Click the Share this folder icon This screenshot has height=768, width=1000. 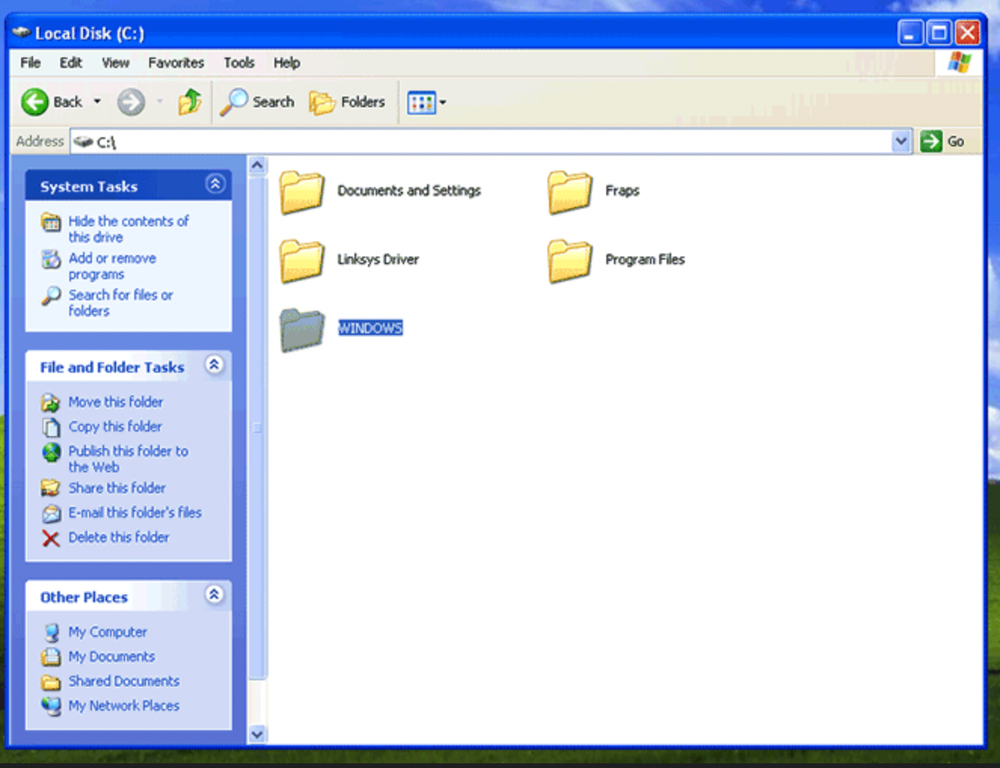(50, 489)
